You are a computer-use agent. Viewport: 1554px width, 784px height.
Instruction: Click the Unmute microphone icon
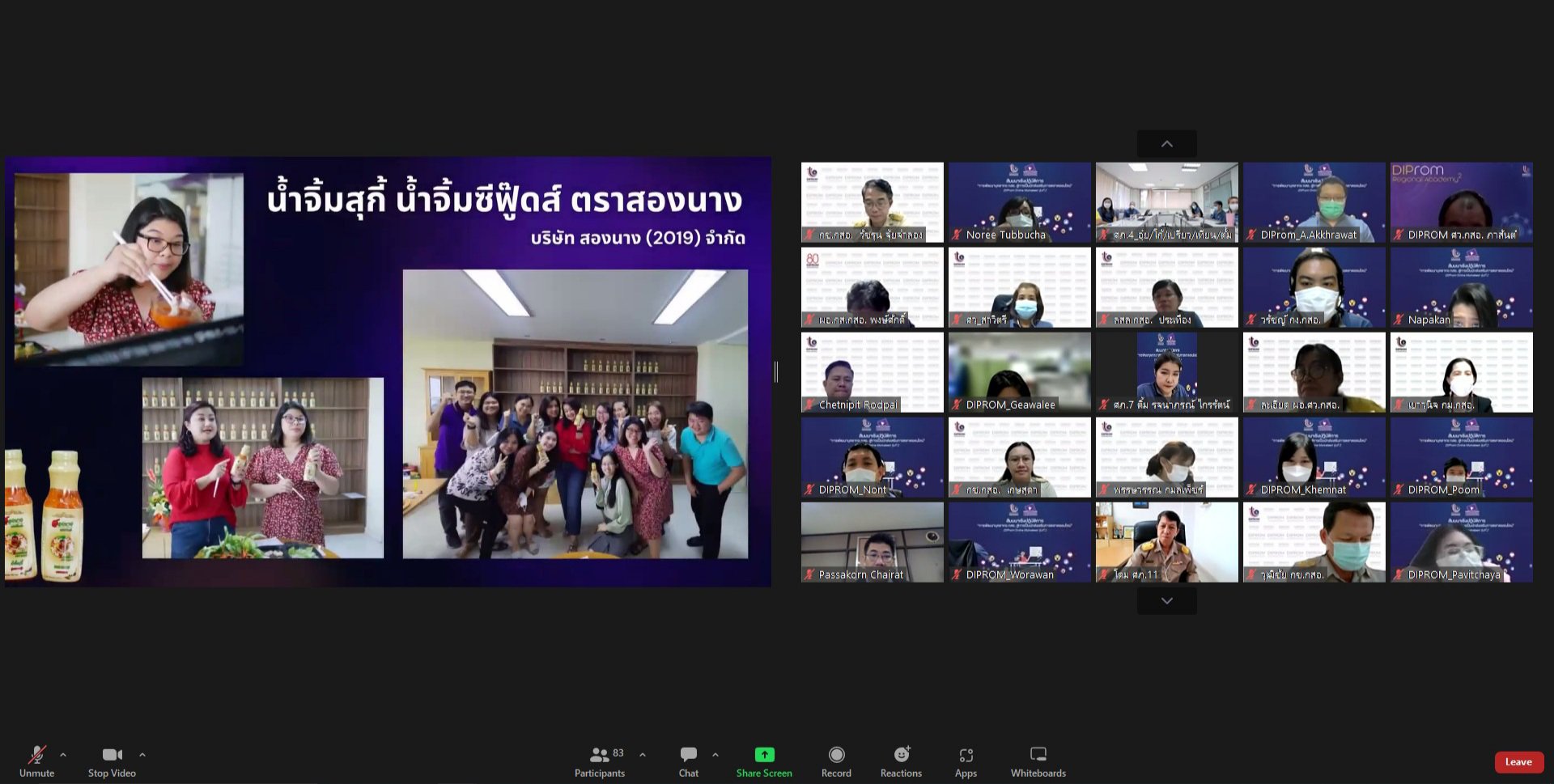[x=36, y=755]
